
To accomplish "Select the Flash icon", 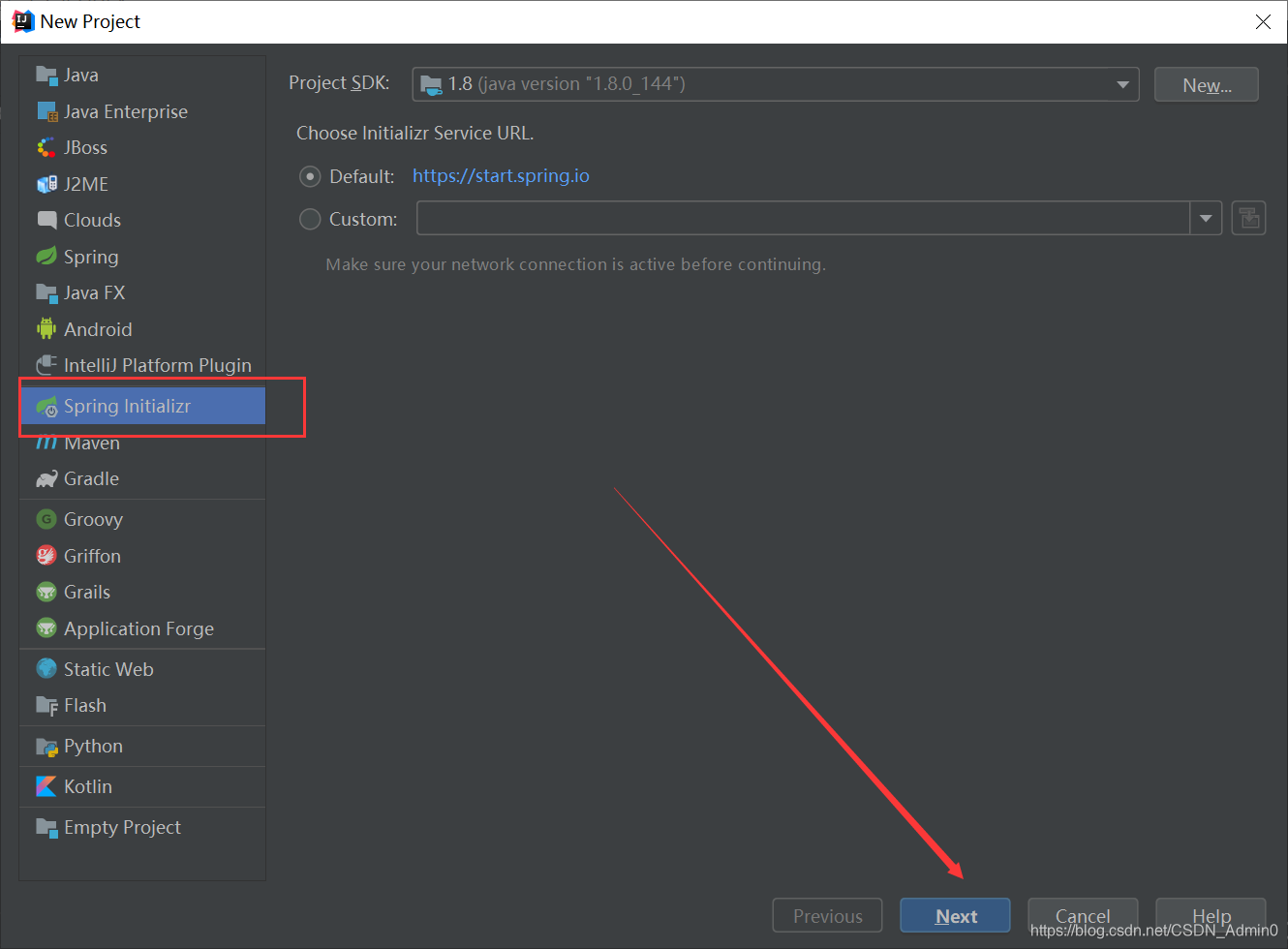I will pyautogui.click(x=46, y=706).
